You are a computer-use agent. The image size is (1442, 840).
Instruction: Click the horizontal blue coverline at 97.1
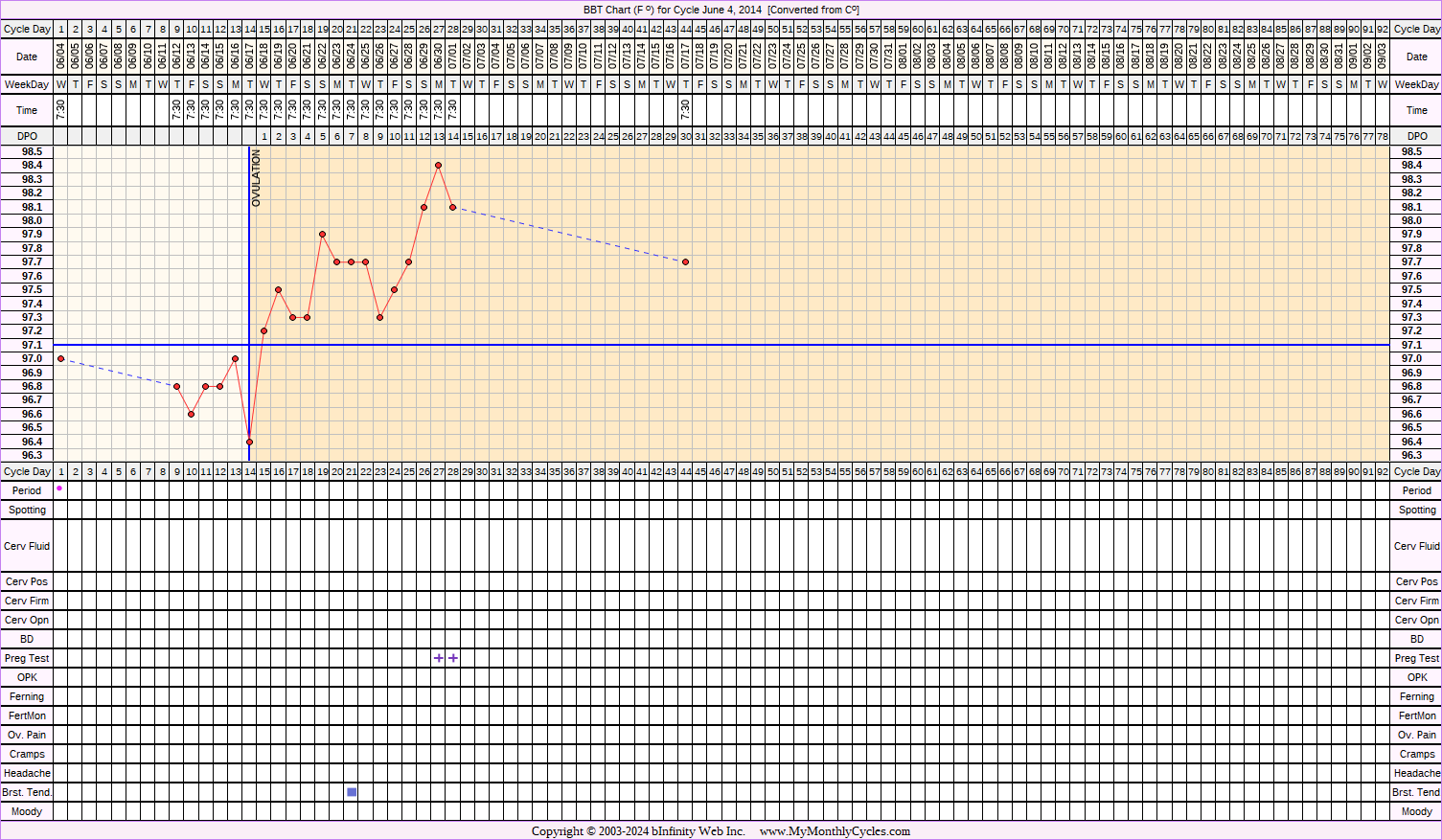coord(767,345)
